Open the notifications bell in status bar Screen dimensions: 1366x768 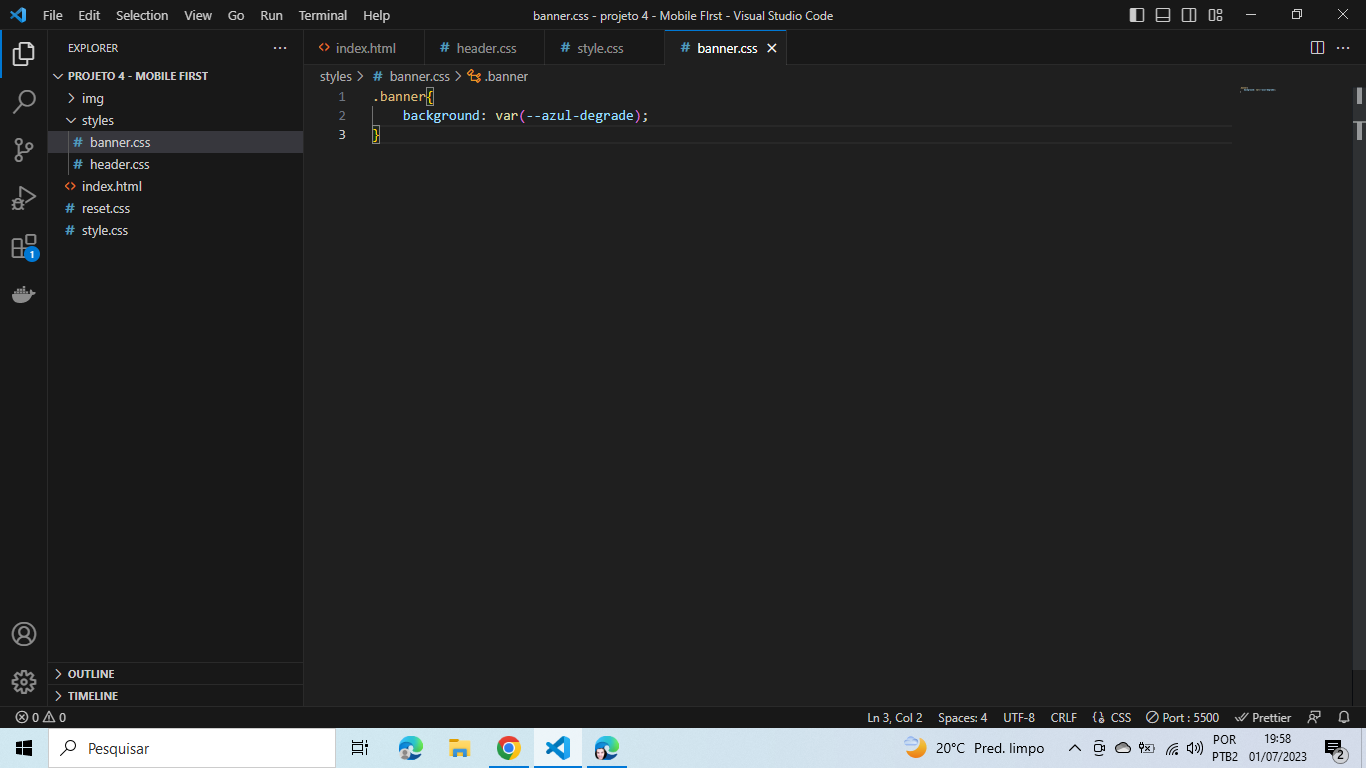(1344, 717)
